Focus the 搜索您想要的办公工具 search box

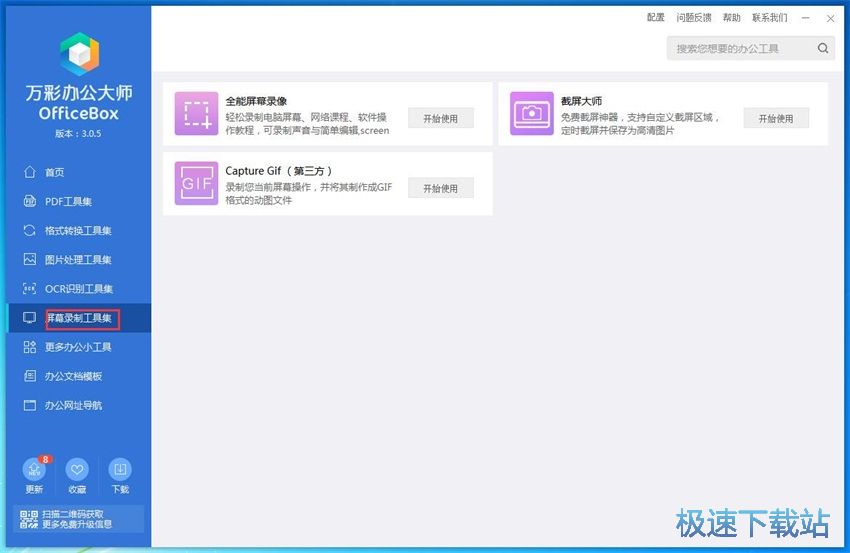pos(750,48)
